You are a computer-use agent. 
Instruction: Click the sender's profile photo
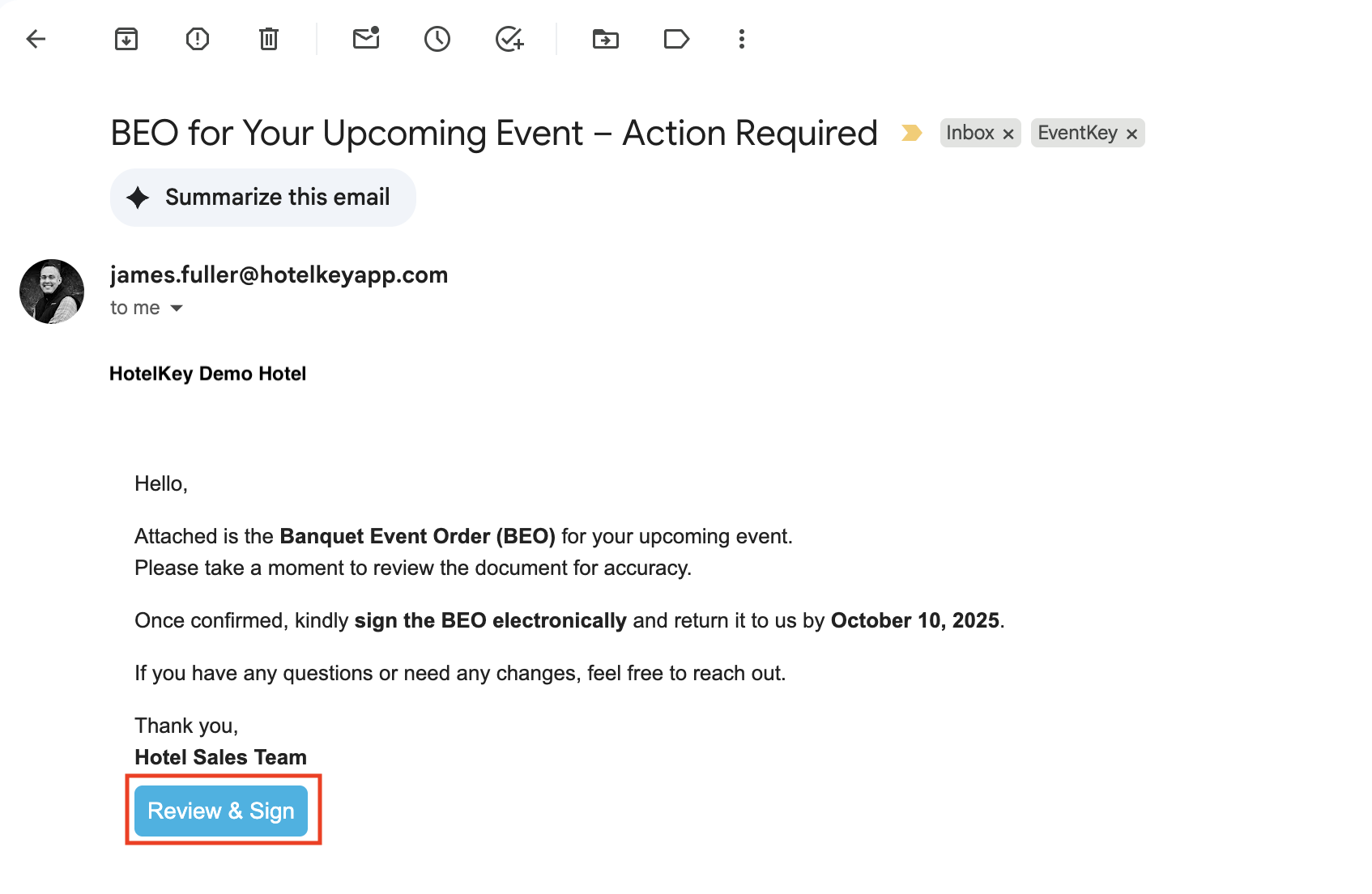52,292
